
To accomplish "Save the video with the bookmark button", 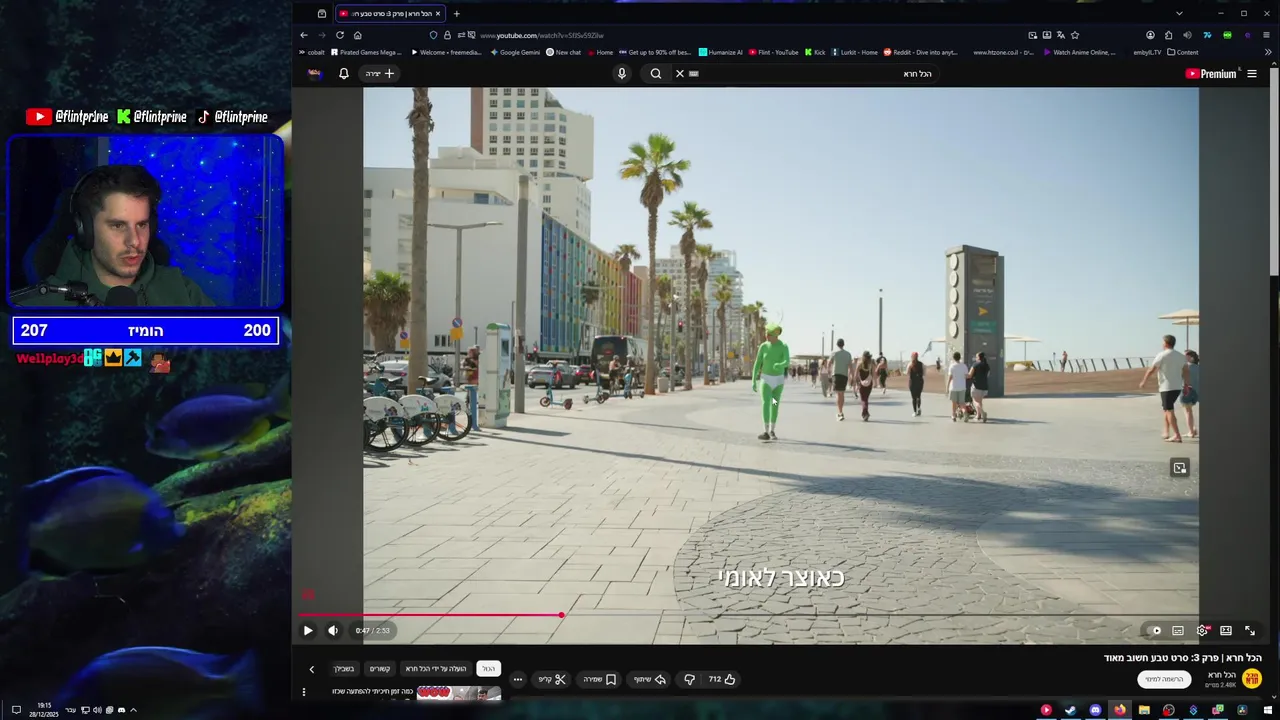I will point(600,679).
